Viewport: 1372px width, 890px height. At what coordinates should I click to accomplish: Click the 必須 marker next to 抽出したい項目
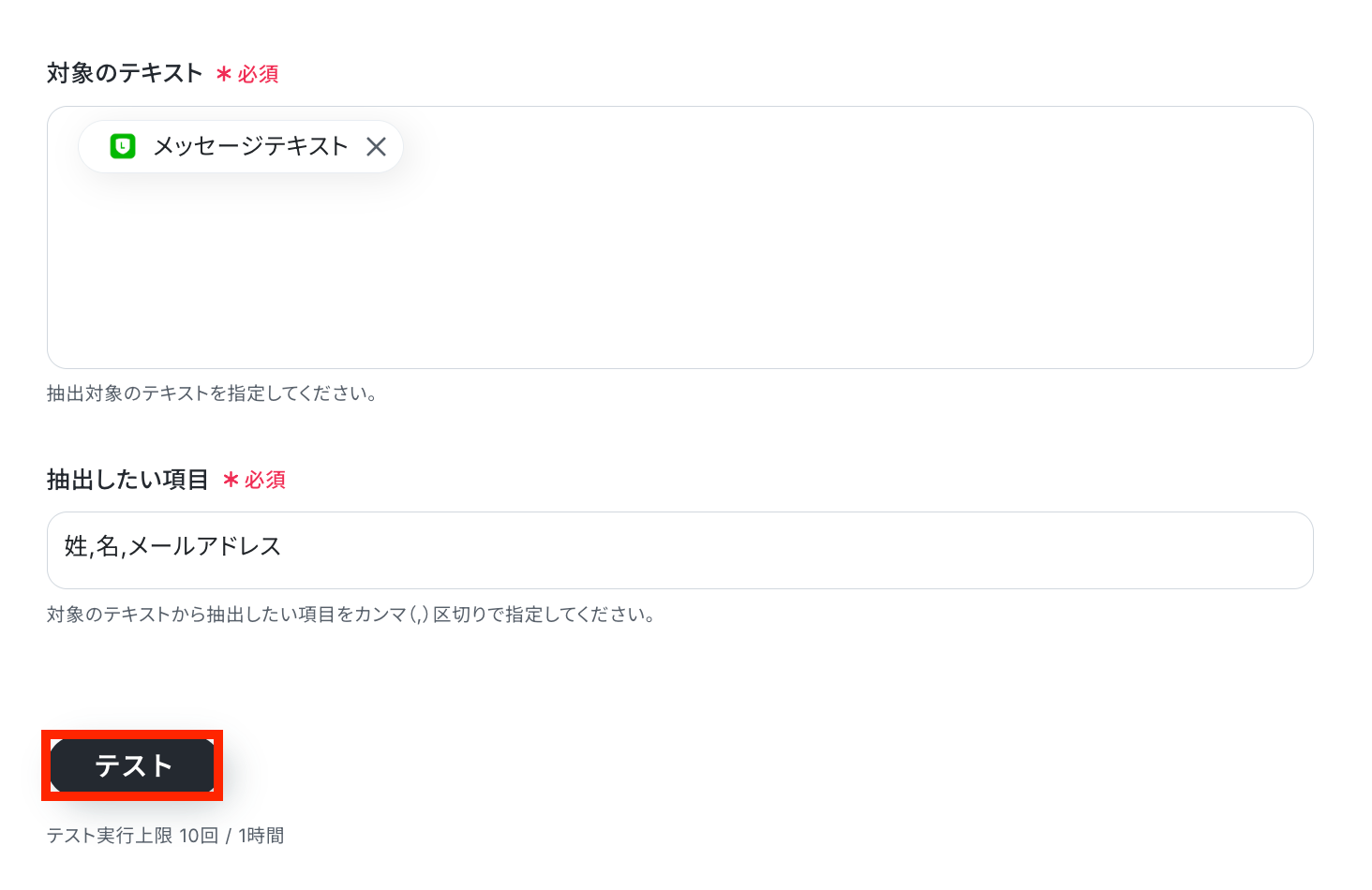click(265, 481)
